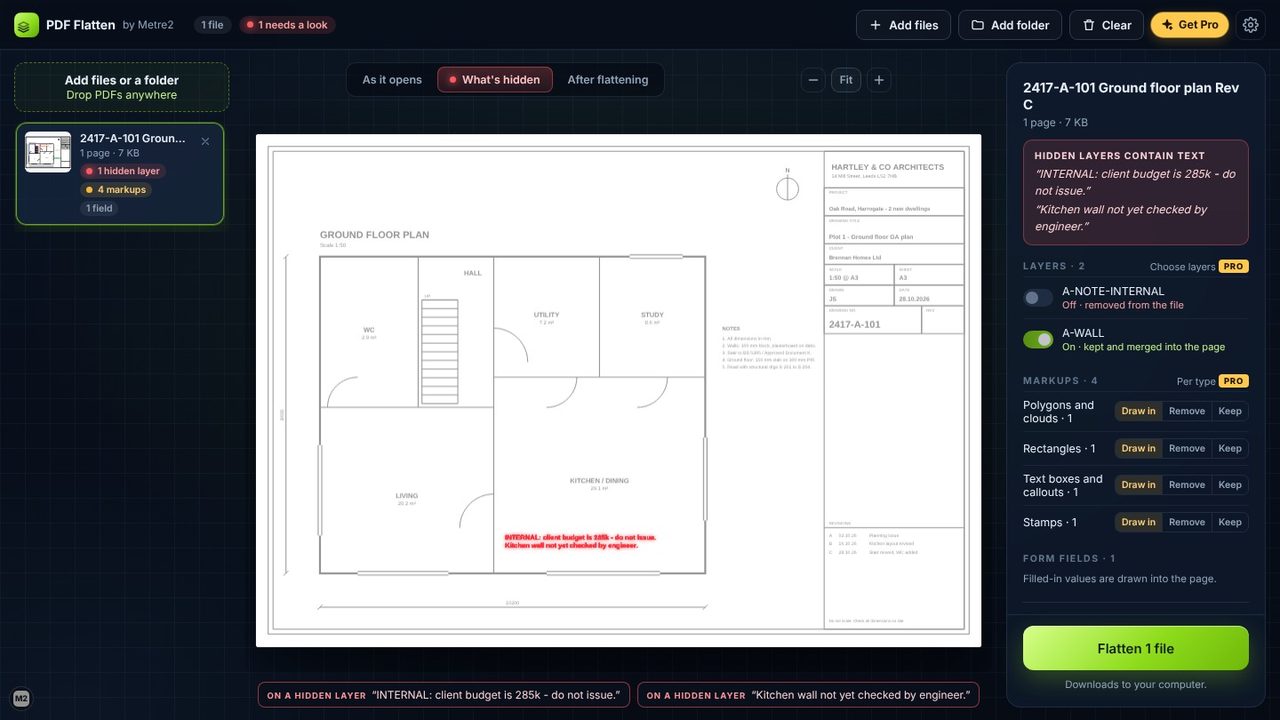Click the red INTERNAL note on the drawing
Screen dimensions: 1280x720
pos(580,541)
